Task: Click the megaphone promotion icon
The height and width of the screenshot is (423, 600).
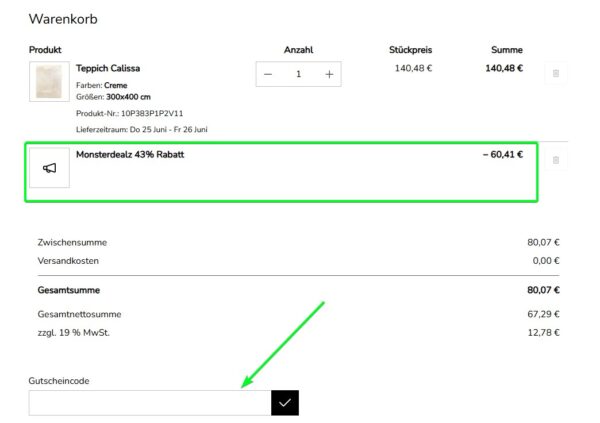Action: (49, 168)
